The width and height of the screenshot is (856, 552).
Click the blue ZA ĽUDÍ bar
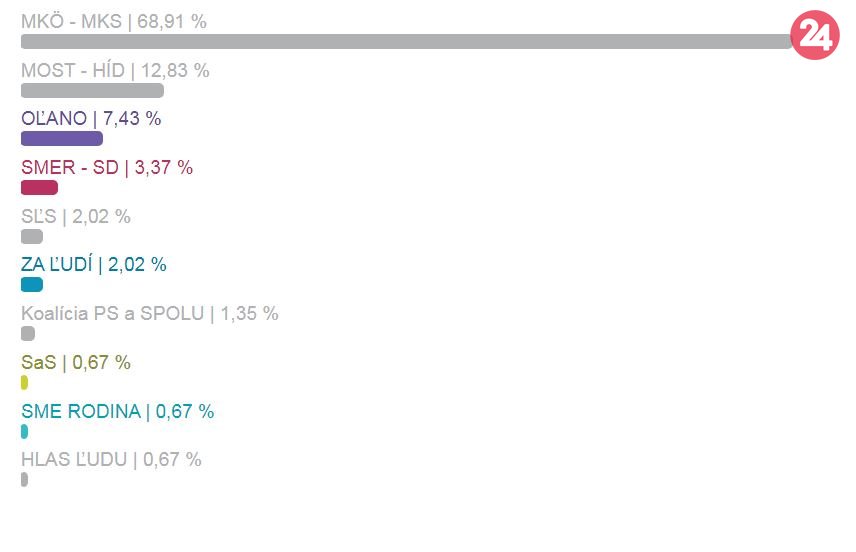(32, 285)
